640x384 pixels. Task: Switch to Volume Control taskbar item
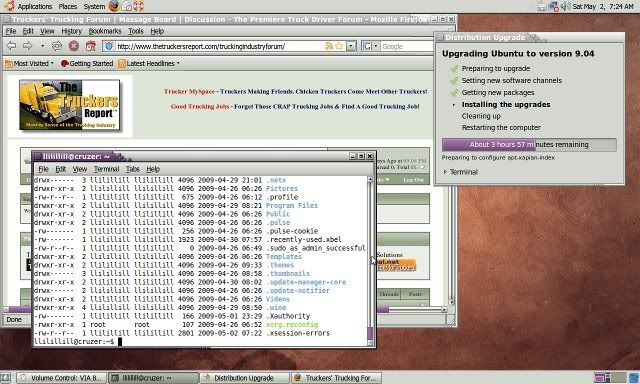pos(61,378)
